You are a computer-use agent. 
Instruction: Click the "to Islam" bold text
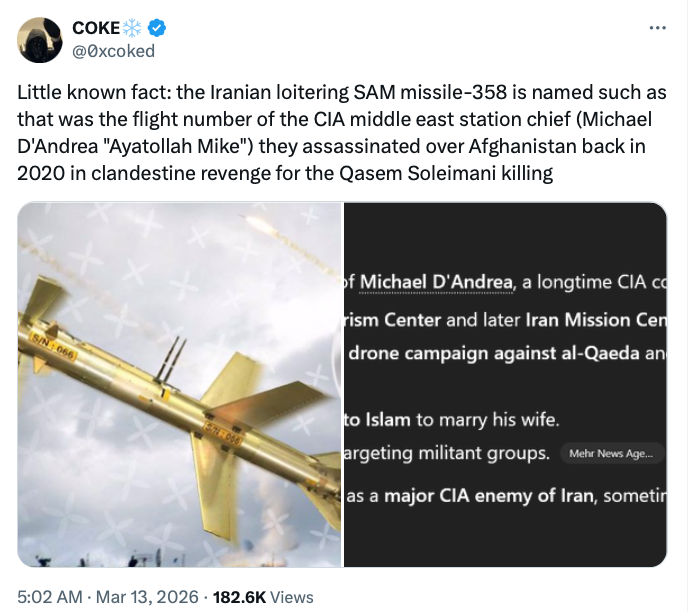[376, 419]
